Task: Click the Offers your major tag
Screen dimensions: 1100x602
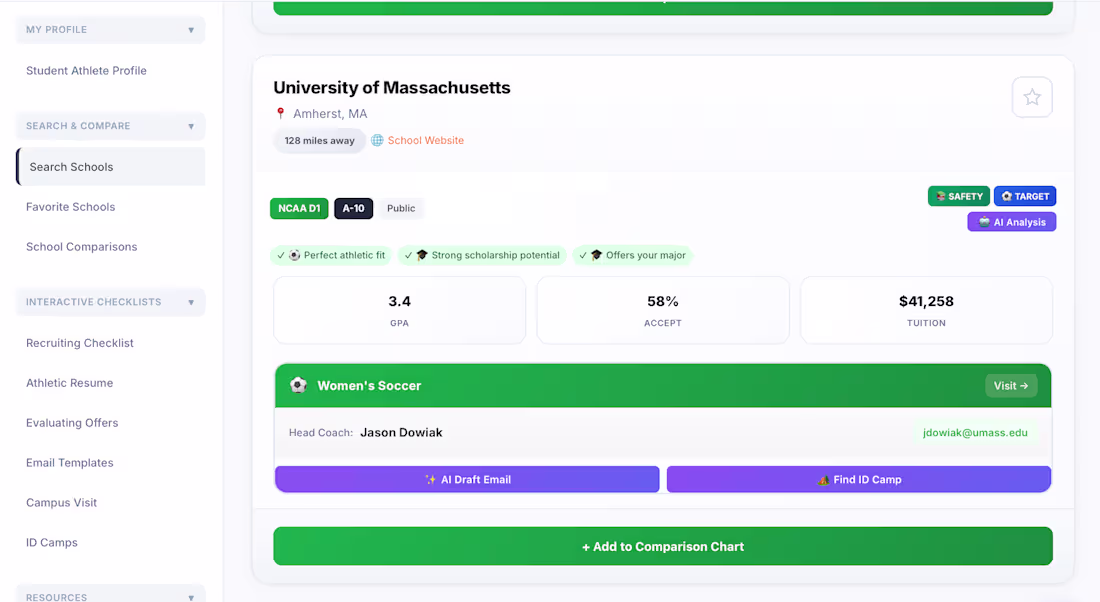Action: point(633,255)
